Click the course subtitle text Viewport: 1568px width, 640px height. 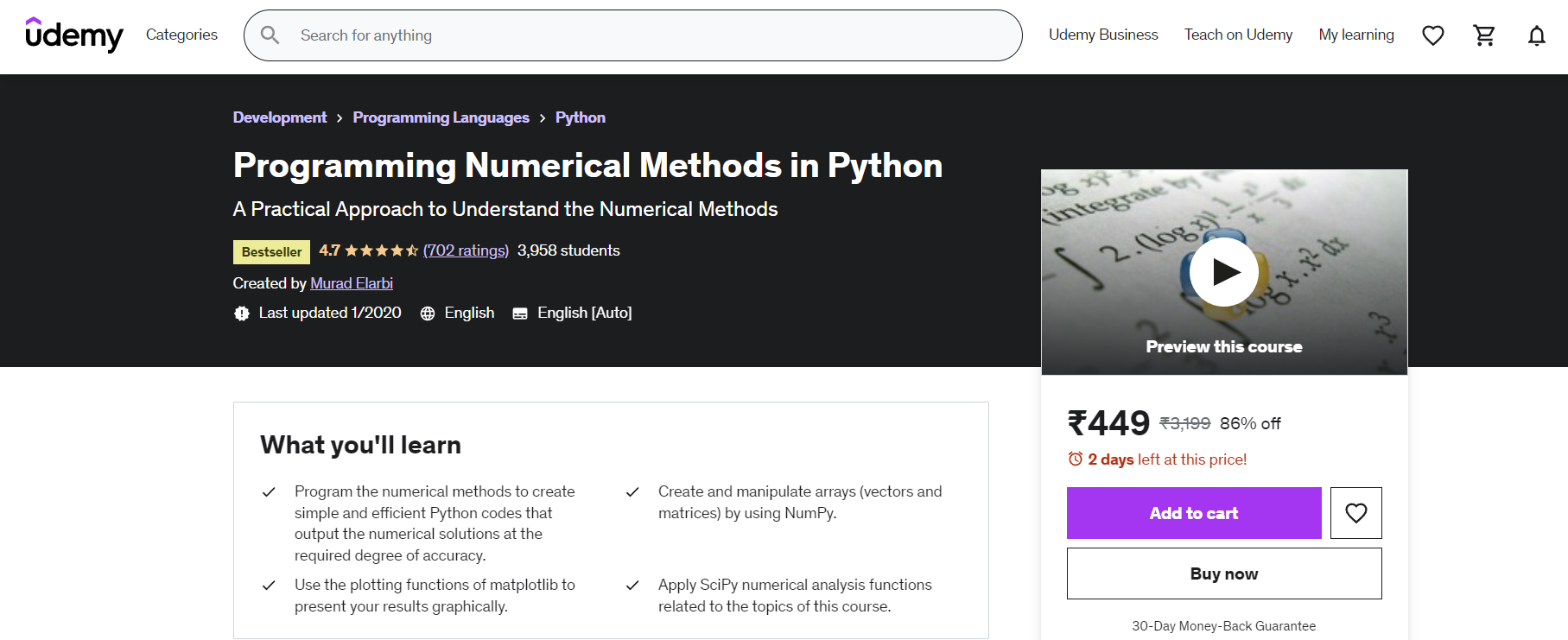505,209
